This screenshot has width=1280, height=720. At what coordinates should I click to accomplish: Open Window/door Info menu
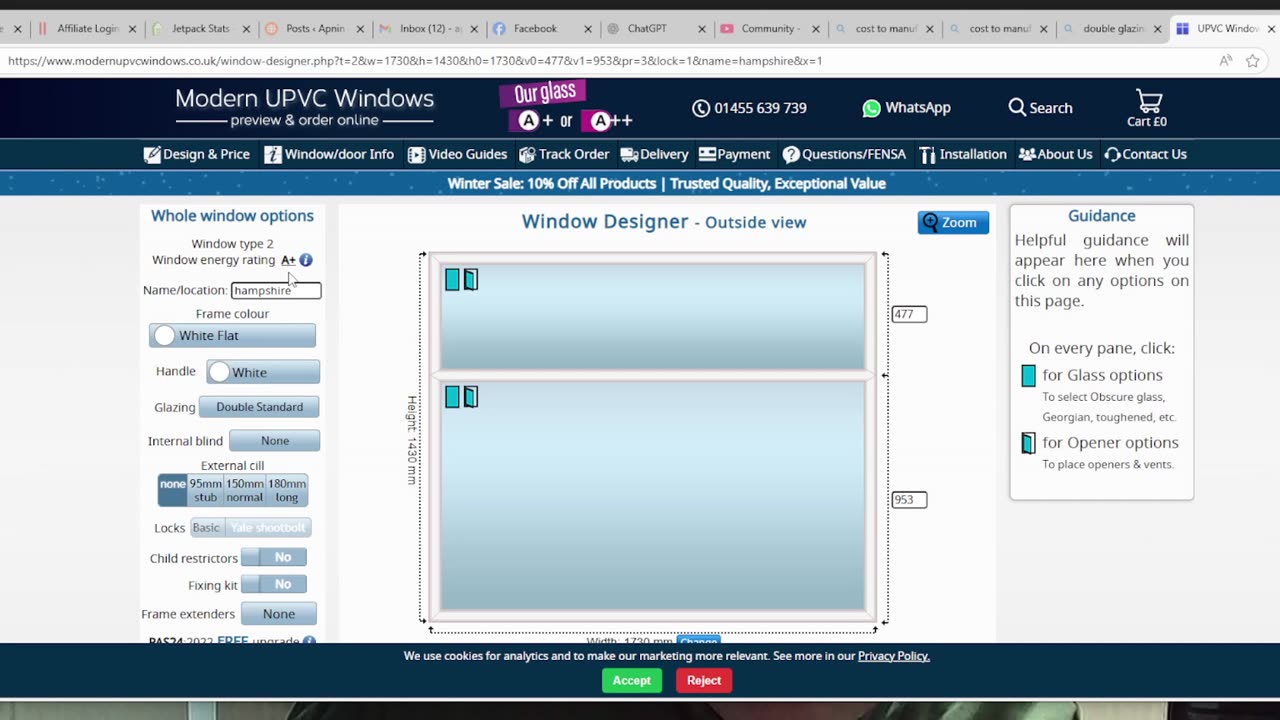(329, 154)
